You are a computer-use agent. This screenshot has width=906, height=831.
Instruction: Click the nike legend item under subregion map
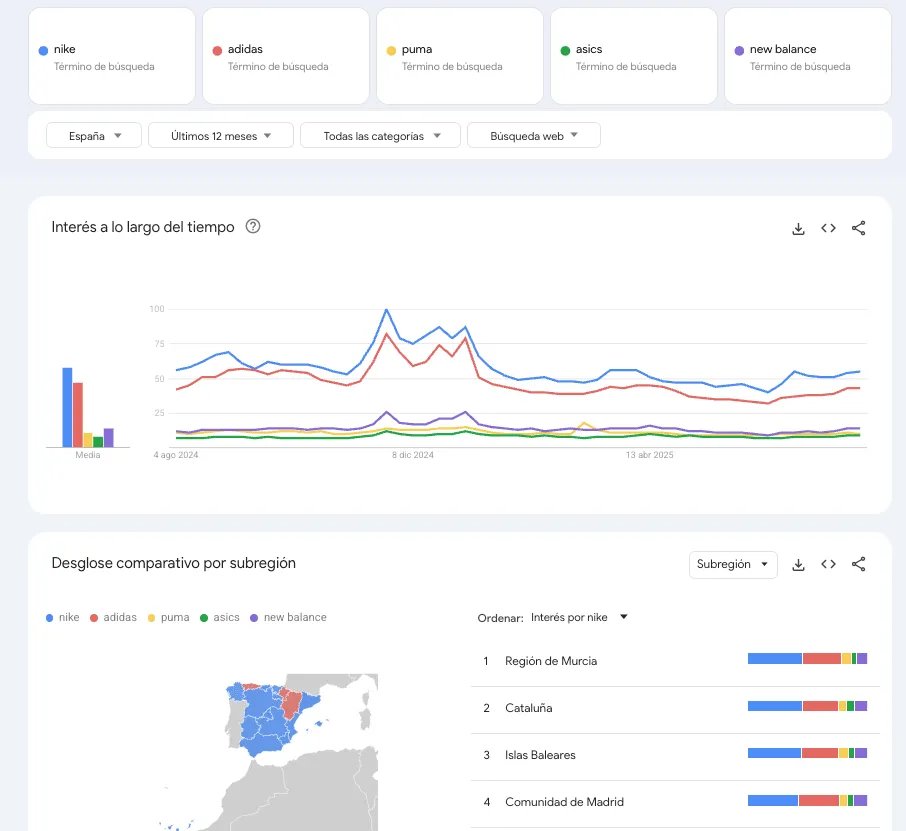(x=62, y=617)
